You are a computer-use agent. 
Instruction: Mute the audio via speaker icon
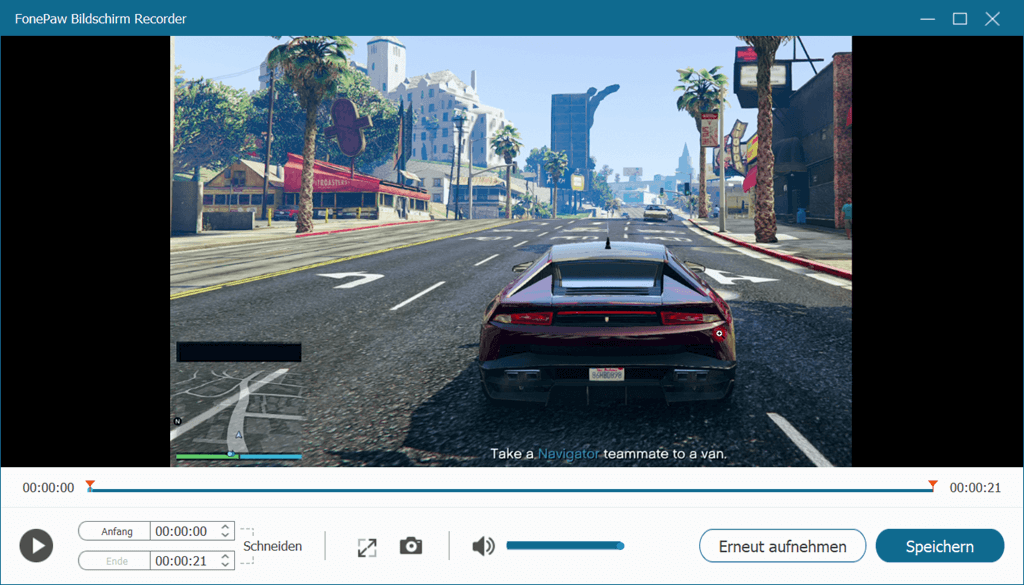tap(483, 546)
